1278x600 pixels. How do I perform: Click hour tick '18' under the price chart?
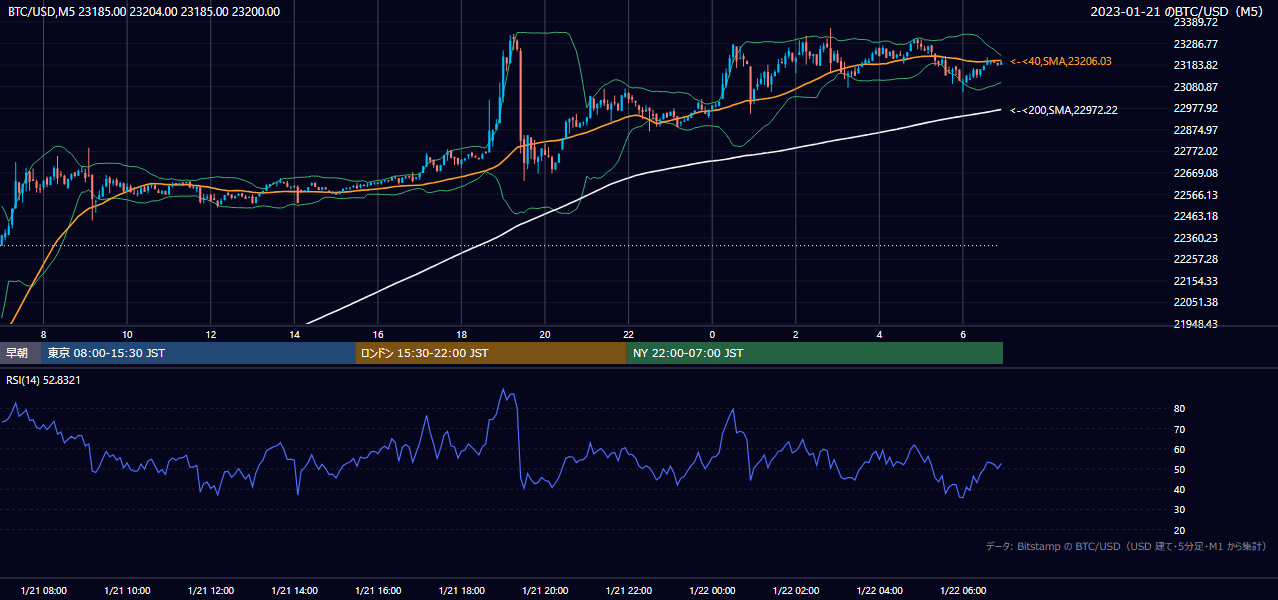[x=461, y=334]
